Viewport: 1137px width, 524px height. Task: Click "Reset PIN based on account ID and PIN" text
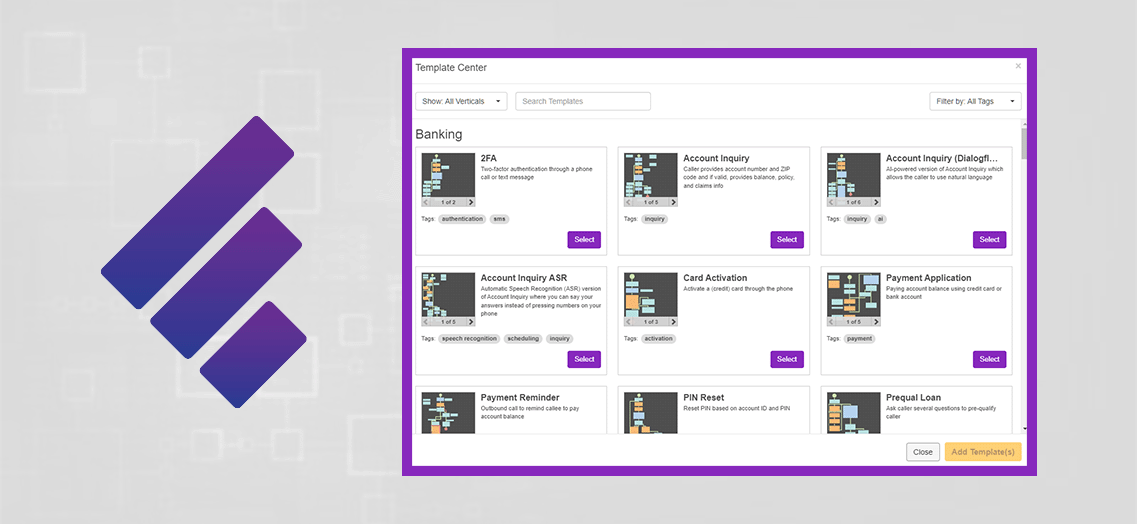pos(737,409)
